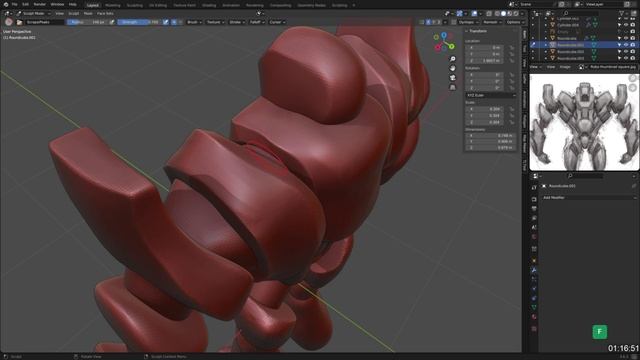The height and width of the screenshot is (360, 640).
Task: Select rendered viewport shading
Action: 516,13
